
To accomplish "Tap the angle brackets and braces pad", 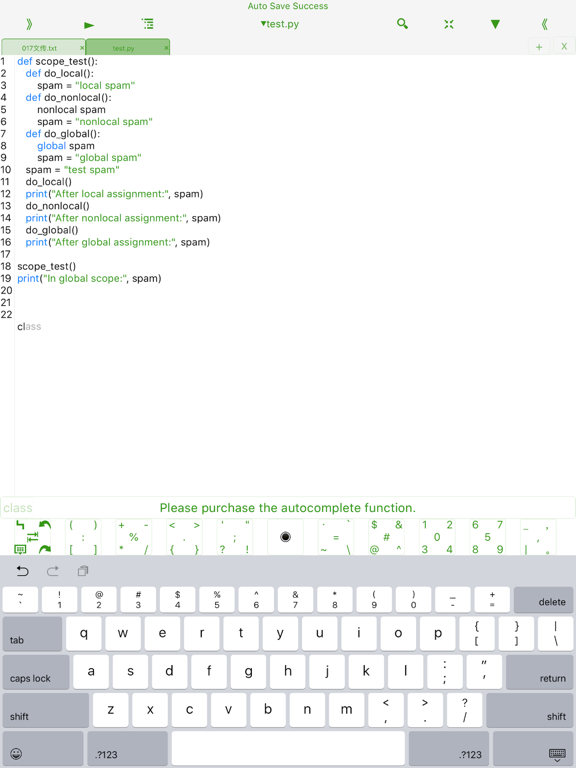I will click(x=184, y=537).
